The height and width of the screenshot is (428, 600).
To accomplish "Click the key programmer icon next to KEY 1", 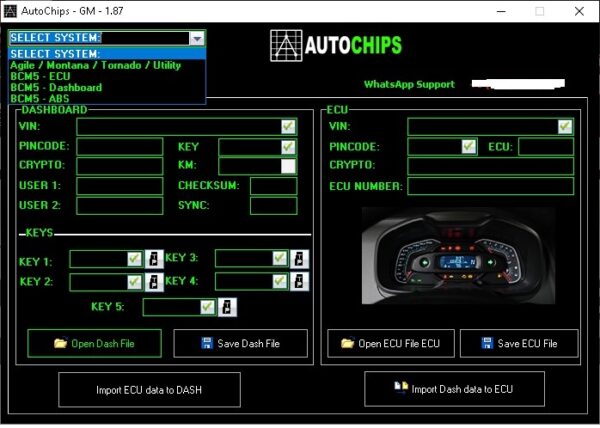I will tap(154, 259).
